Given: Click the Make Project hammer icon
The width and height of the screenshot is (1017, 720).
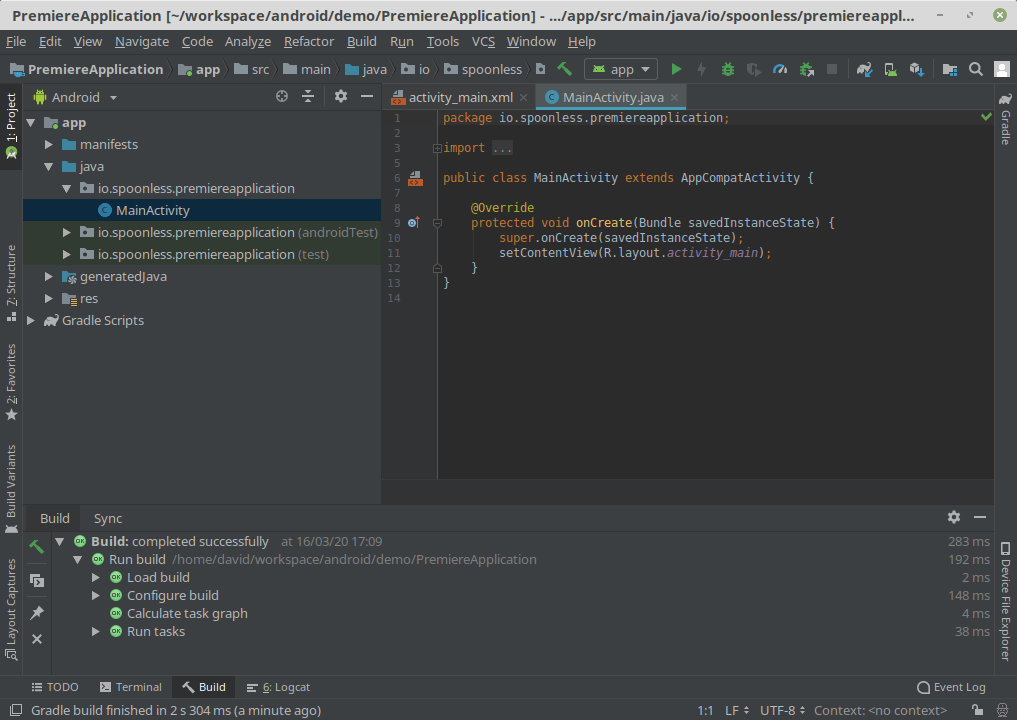Looking at the screenshot, I should click(564, 69).
